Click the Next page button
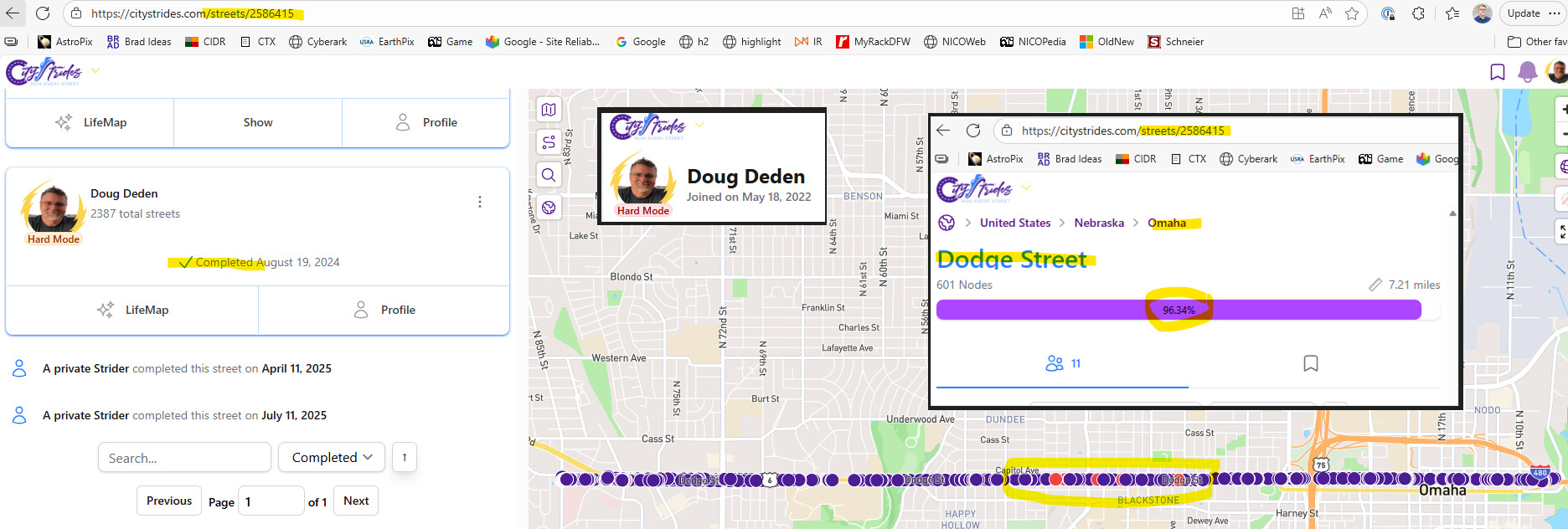The height and width of the screenshot is (529, 1568). (356, 501)
